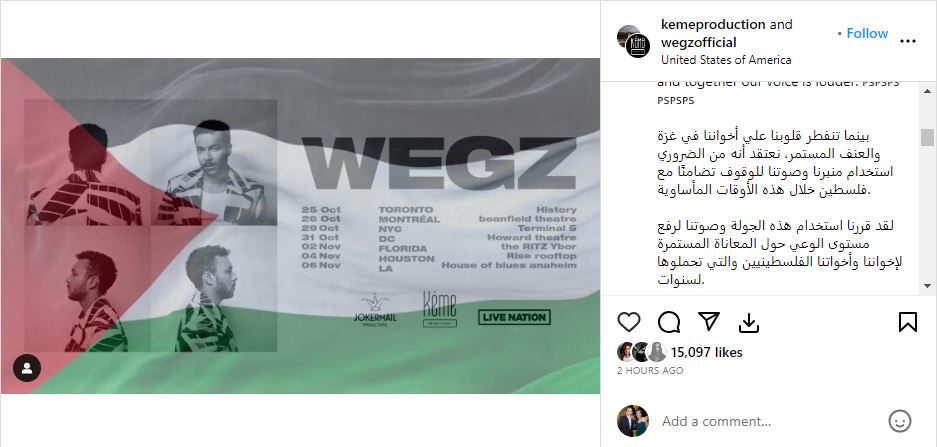The image size is (937, 447).
Task: Click the download arrow icon
Action: [748, 323]
